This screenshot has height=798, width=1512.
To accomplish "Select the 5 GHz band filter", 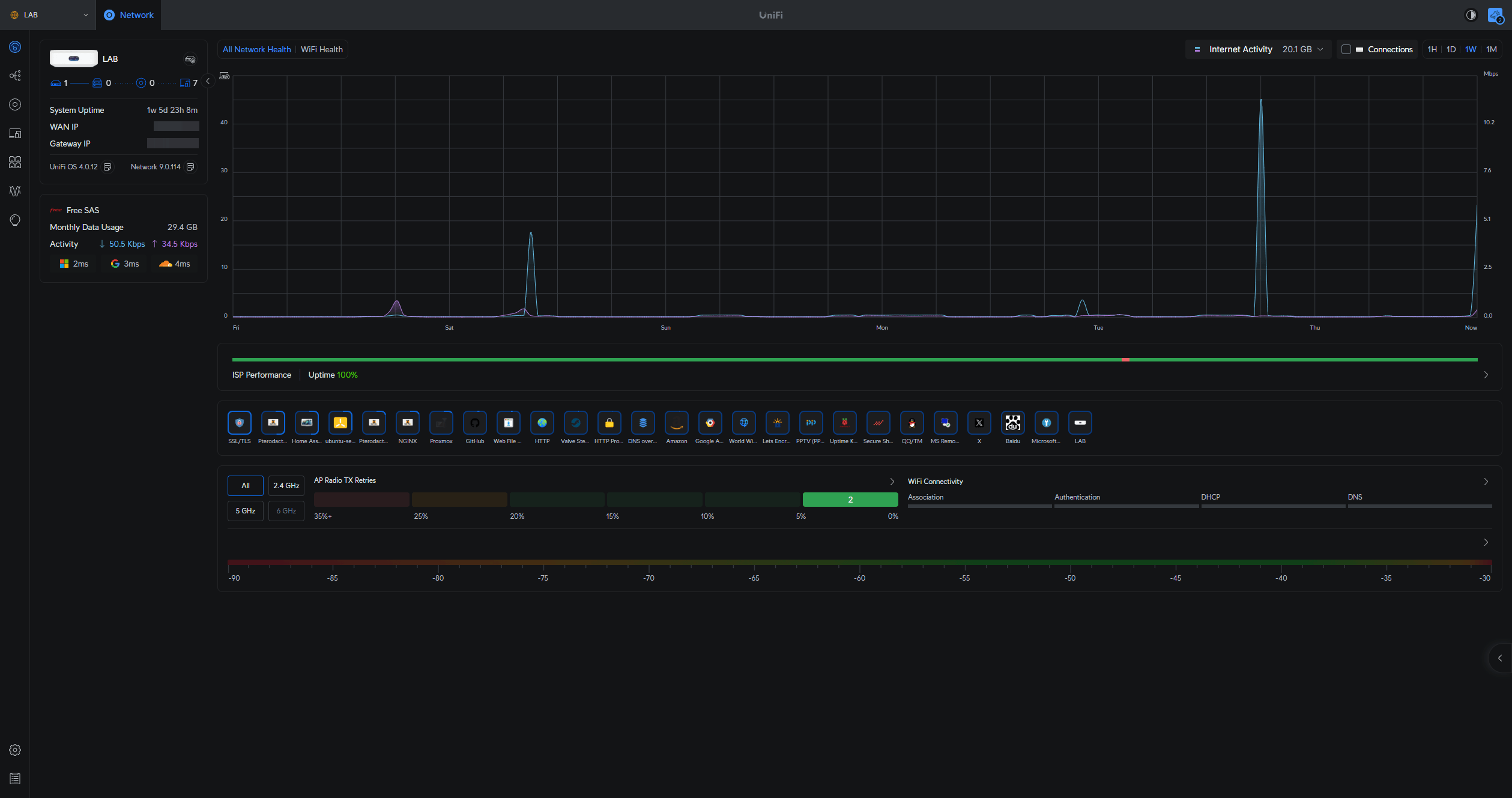I will [245, 511].
